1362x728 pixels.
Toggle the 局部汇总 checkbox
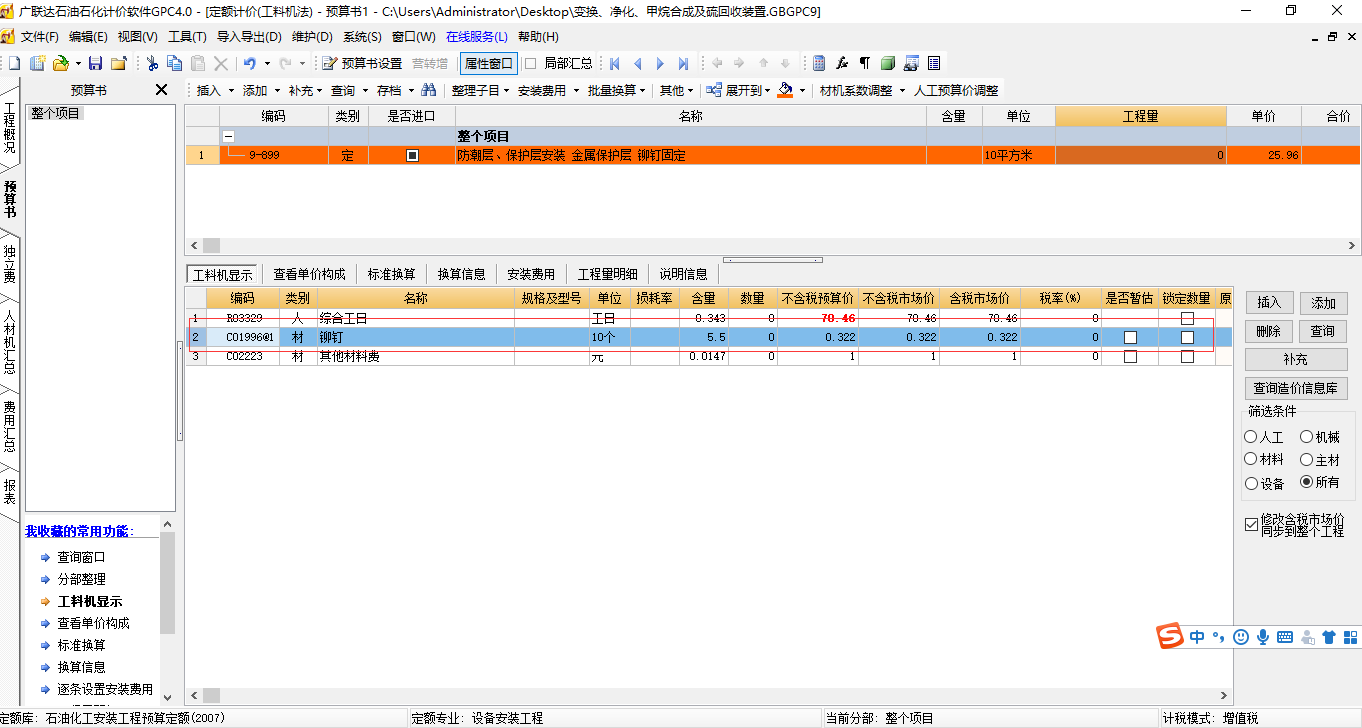(x=531, y=63)
